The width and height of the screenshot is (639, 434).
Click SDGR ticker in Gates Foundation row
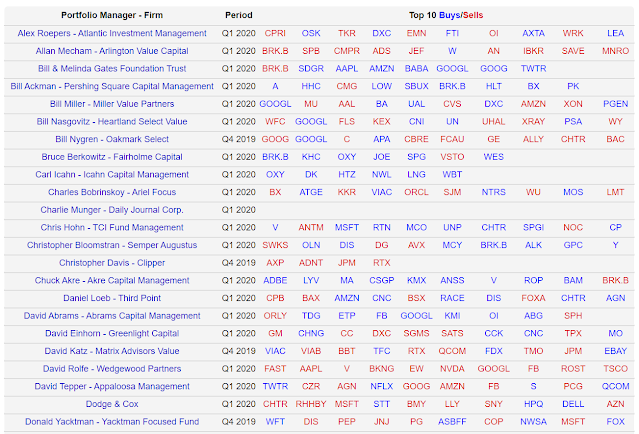(311, 68)
